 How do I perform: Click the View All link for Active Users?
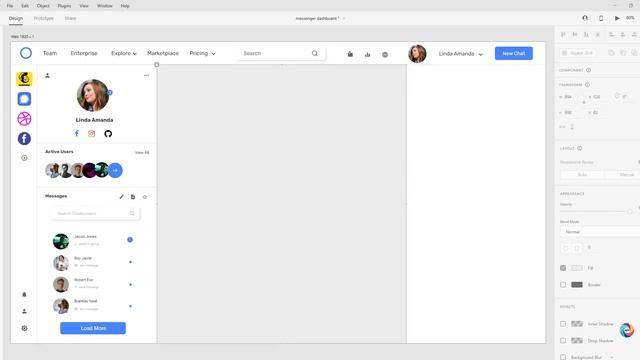[x=142, y=152]
